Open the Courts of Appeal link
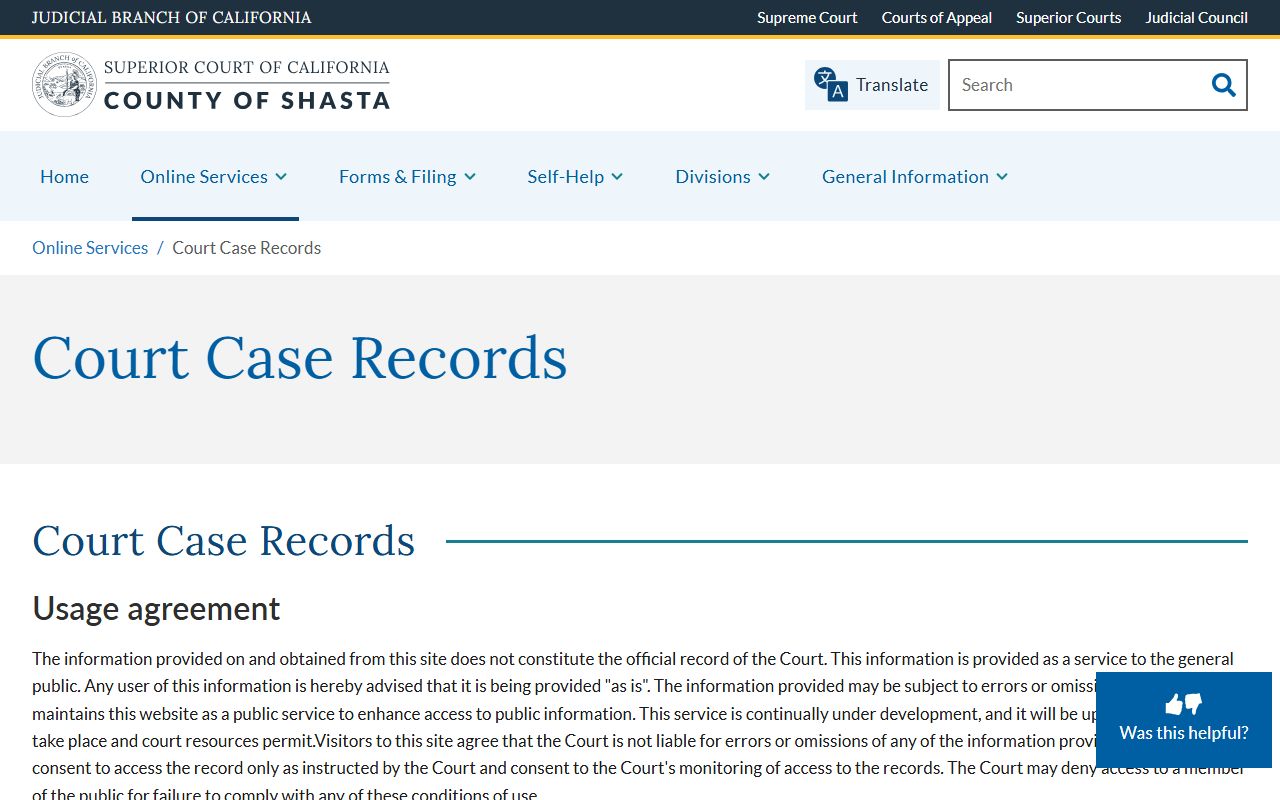Viewport: 1280px width, 800px height. pos(937,18)
